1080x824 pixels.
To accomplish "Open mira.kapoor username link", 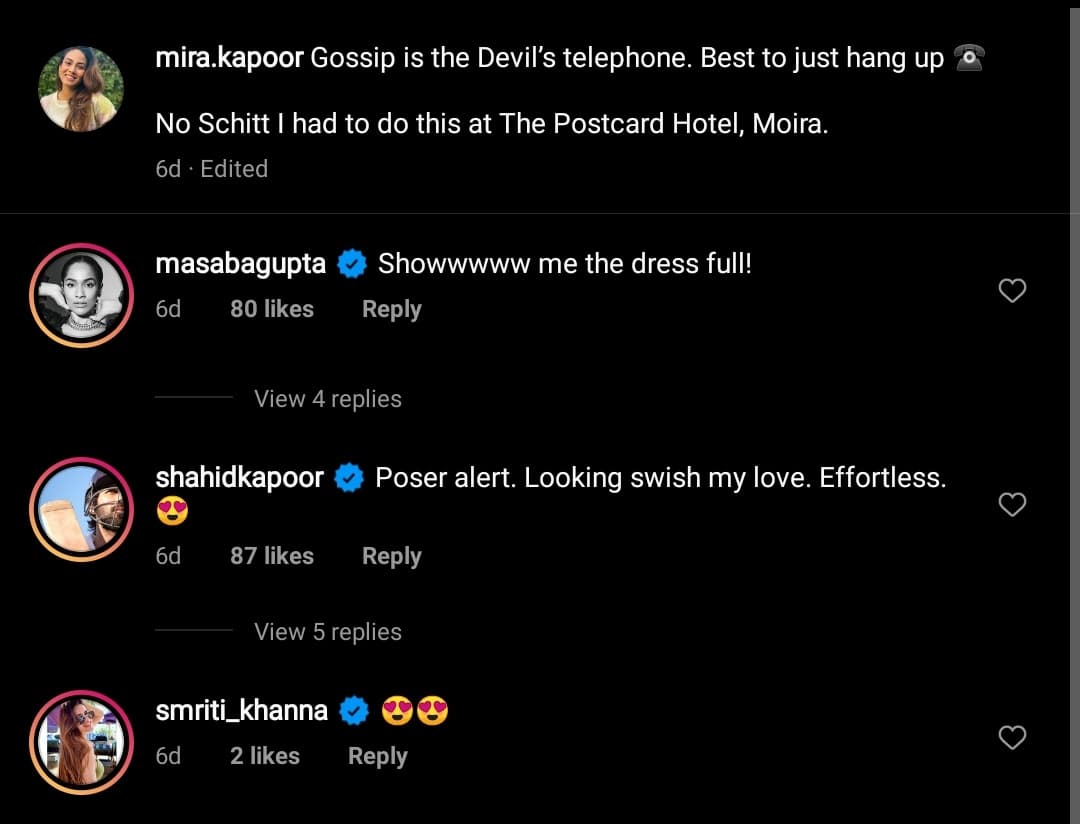I will (x=229, y=58).
